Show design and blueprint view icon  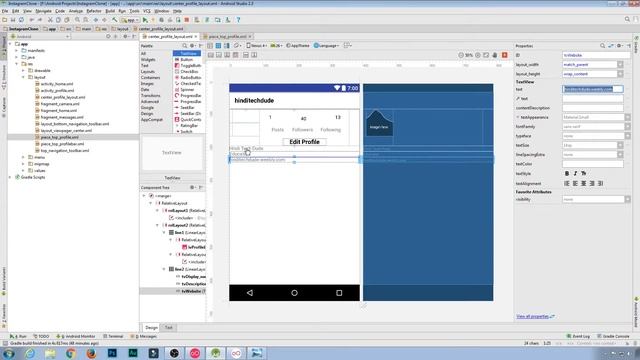pyautogui.click(x=227, y=46)
